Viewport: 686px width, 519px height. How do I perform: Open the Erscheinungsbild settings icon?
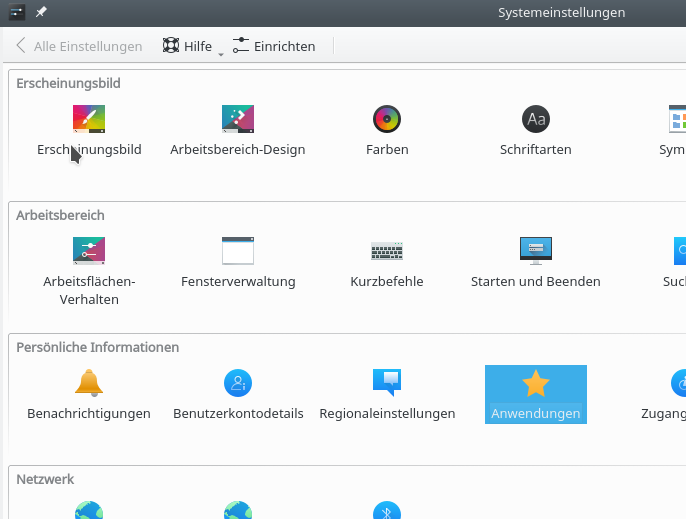89,120
